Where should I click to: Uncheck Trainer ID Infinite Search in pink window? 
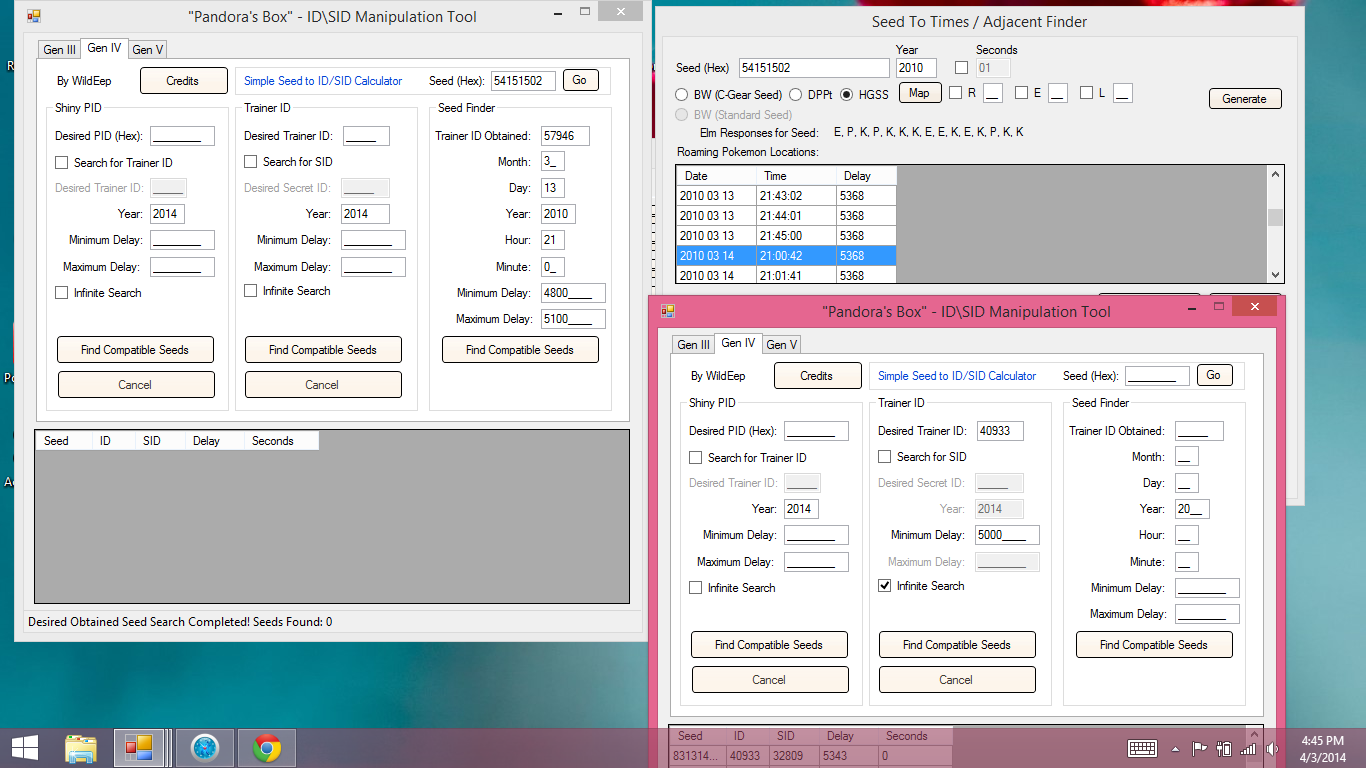tap(884, 586)
